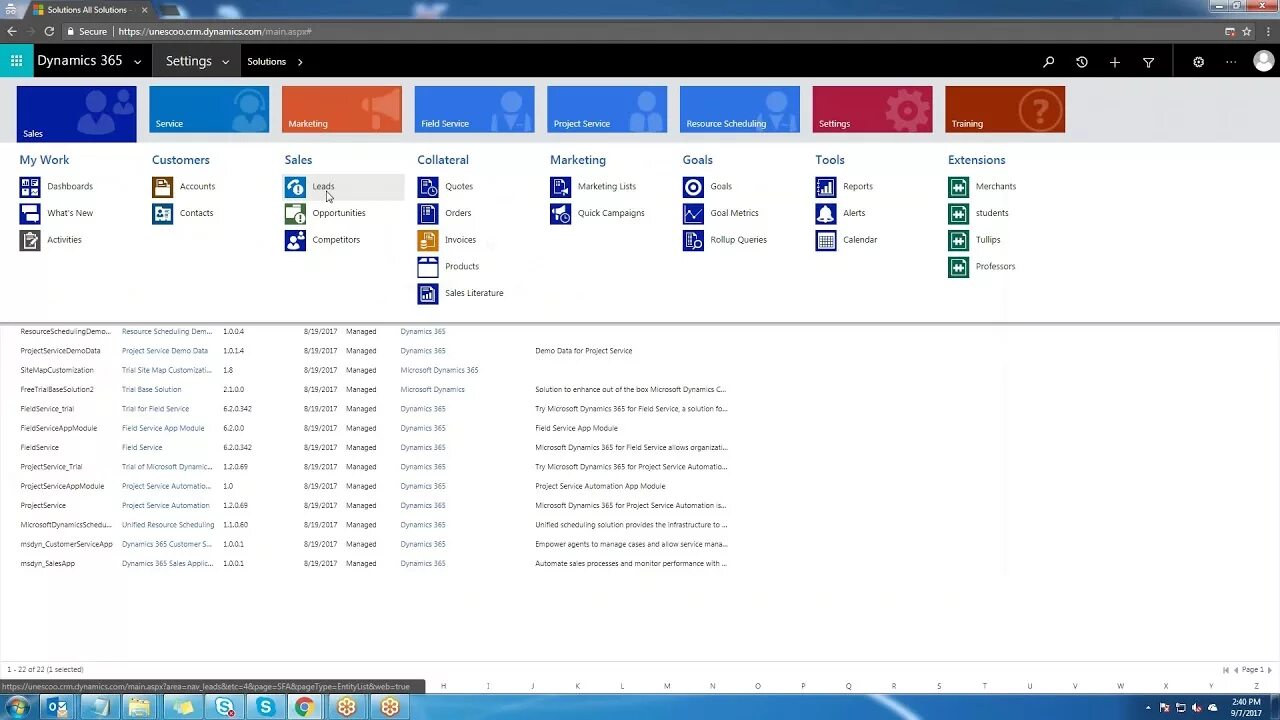Open the Opportunities icon
The width and height of the screenshot is (1280, 720).
click(x=295, y=213)
